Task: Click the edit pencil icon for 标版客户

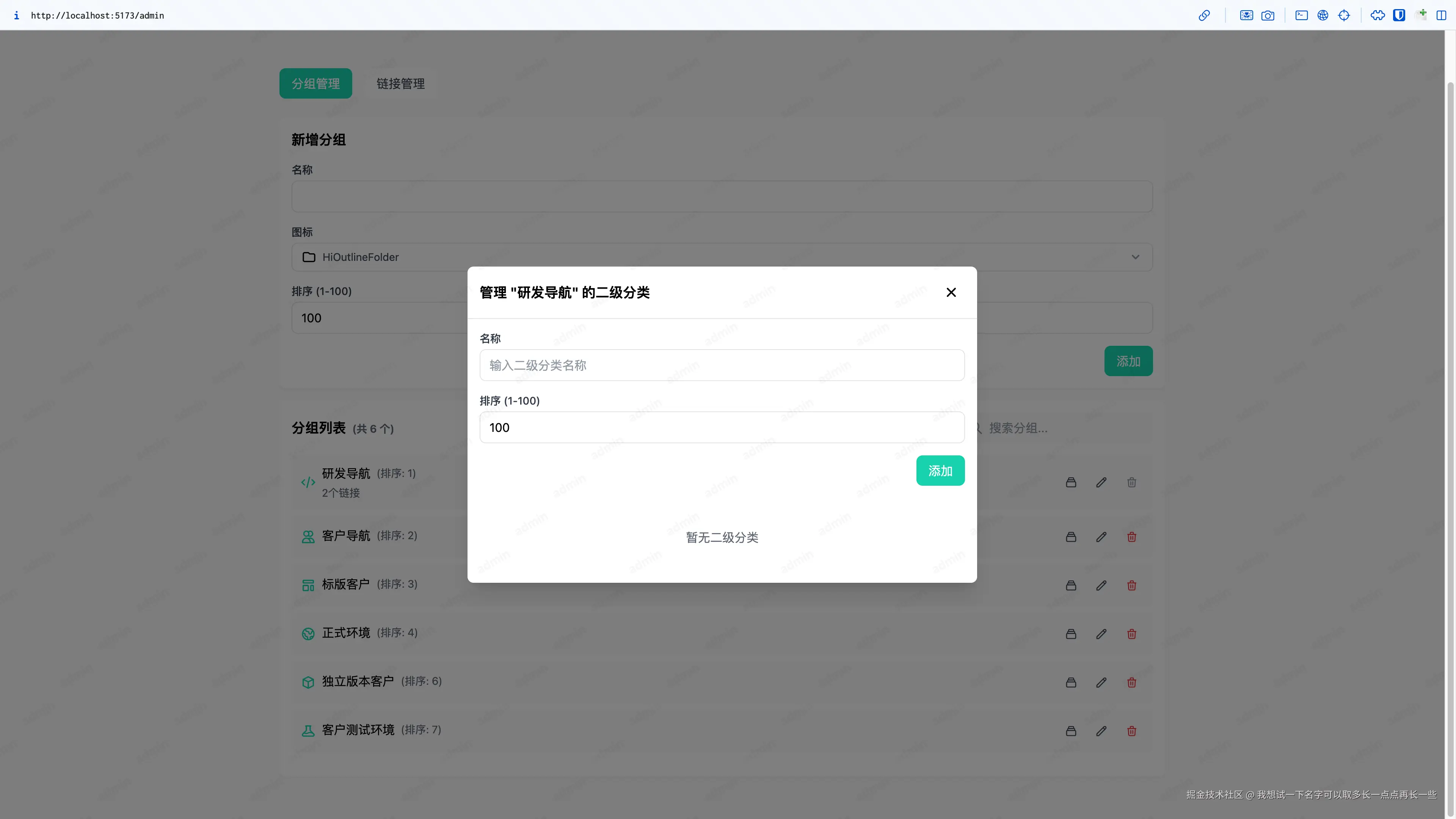Action: coord(1101,585)
